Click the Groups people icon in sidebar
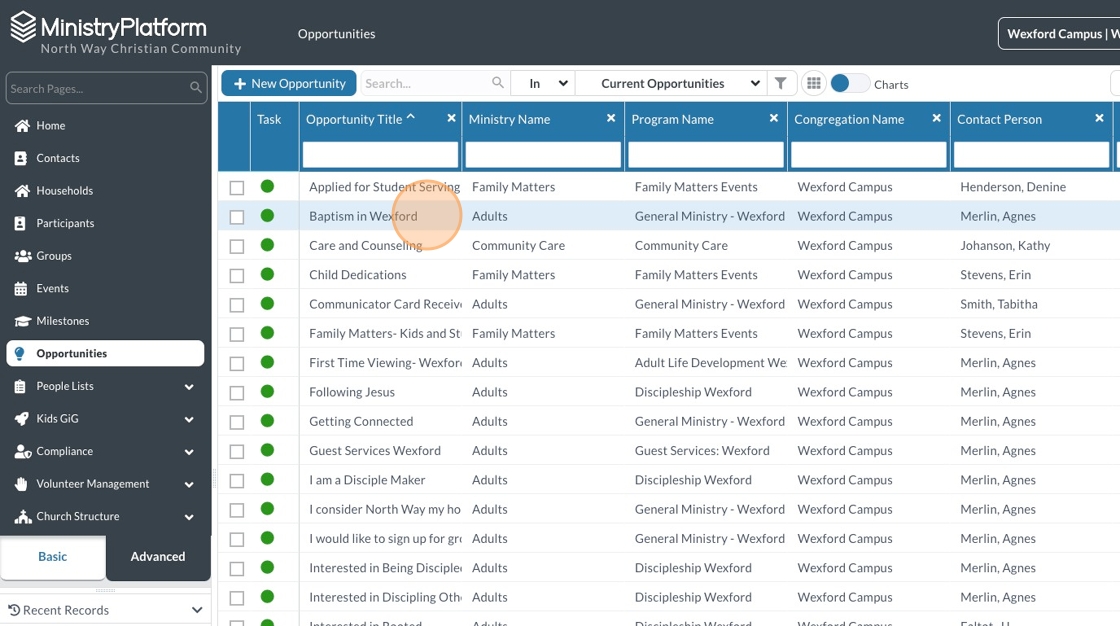1120x626 pixels. pyautogui.click(x=21, y=256)
